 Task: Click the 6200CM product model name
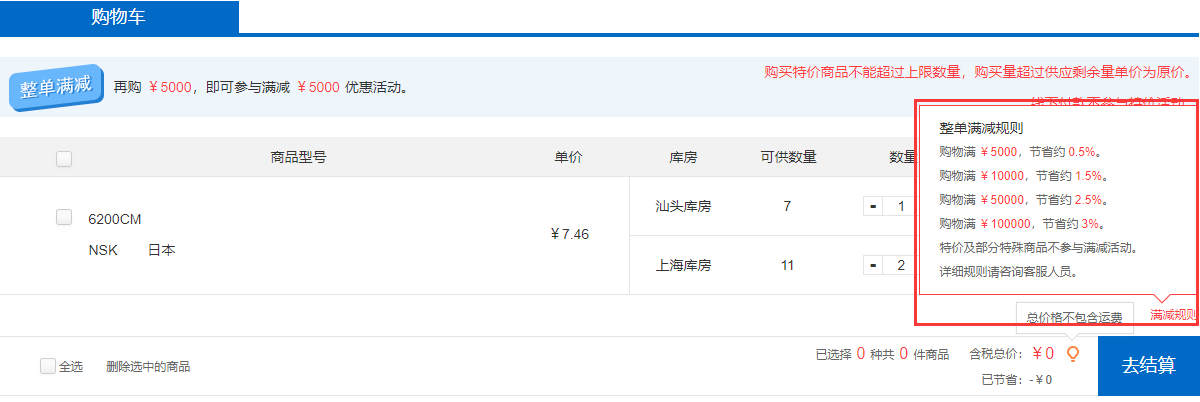click(x=115, y=220)
